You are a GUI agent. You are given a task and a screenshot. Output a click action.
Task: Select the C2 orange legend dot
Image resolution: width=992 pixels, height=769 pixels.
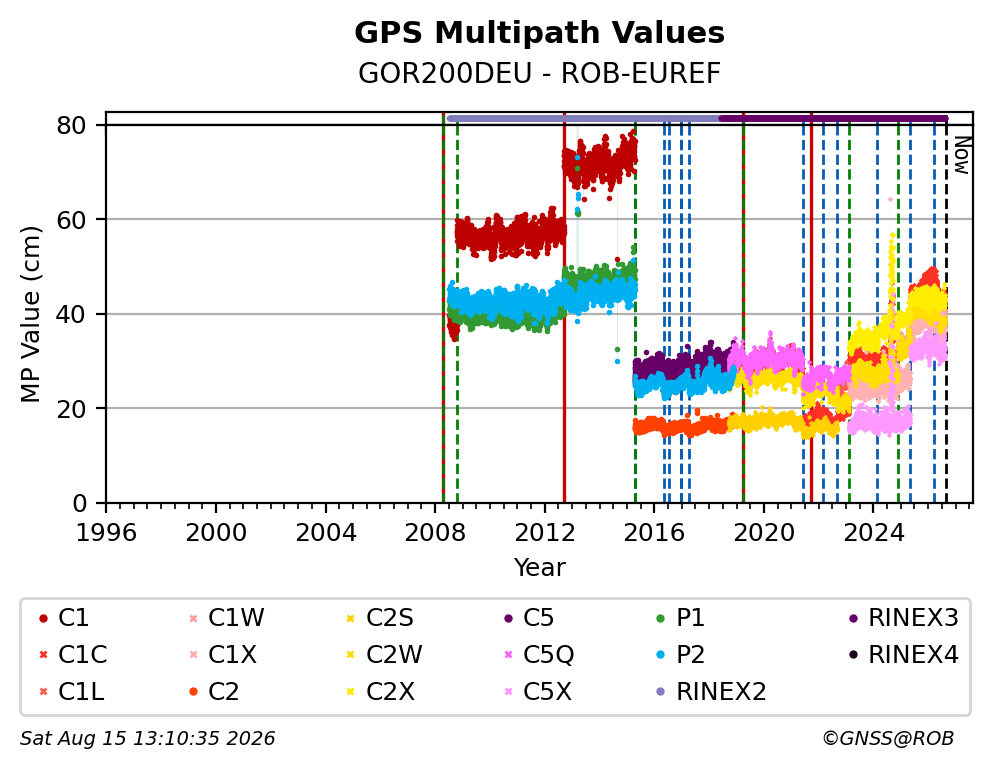click(194, 691)
